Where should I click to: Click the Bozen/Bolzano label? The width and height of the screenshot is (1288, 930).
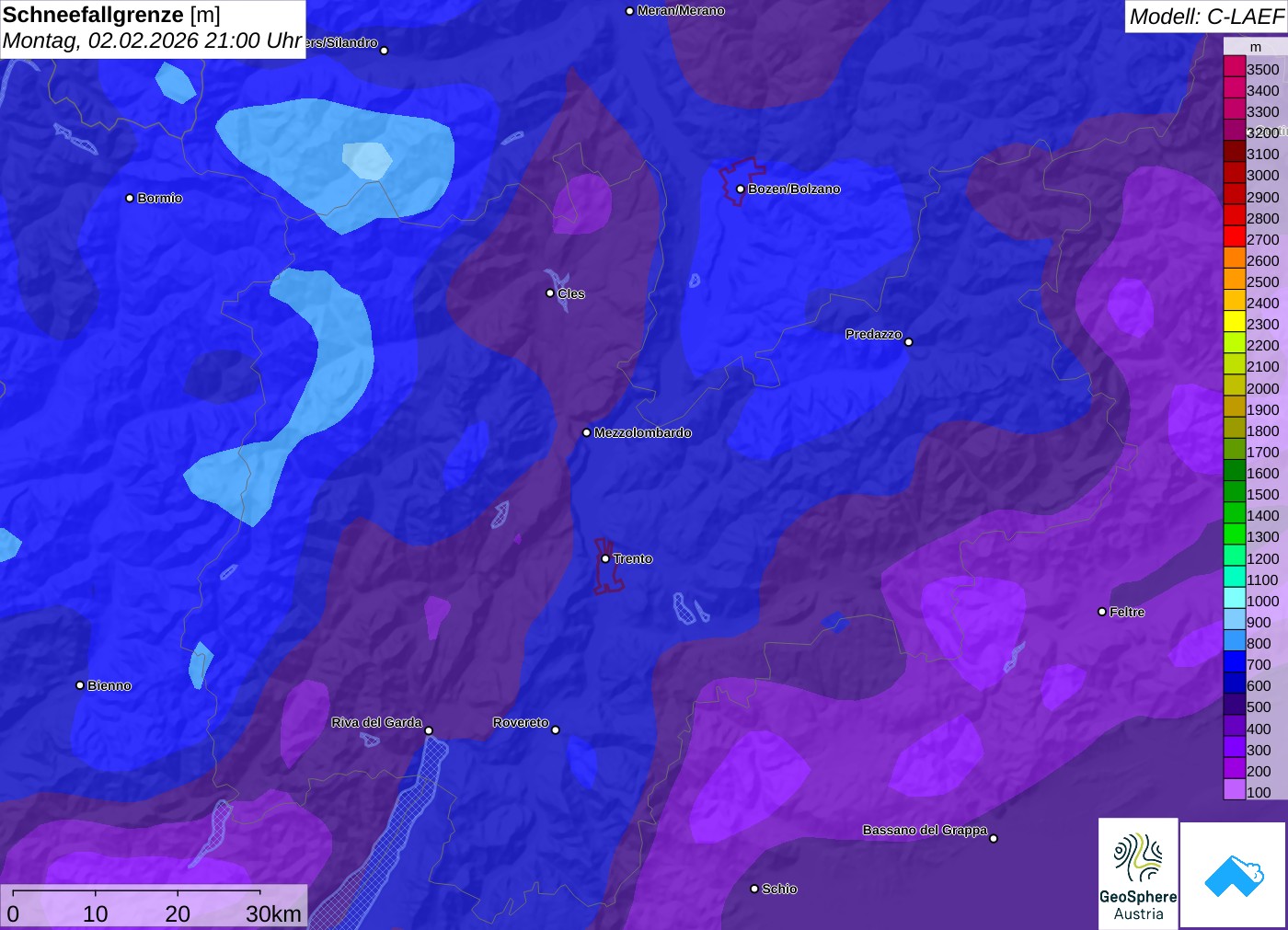pyautogui.click(x=794, y=189)
